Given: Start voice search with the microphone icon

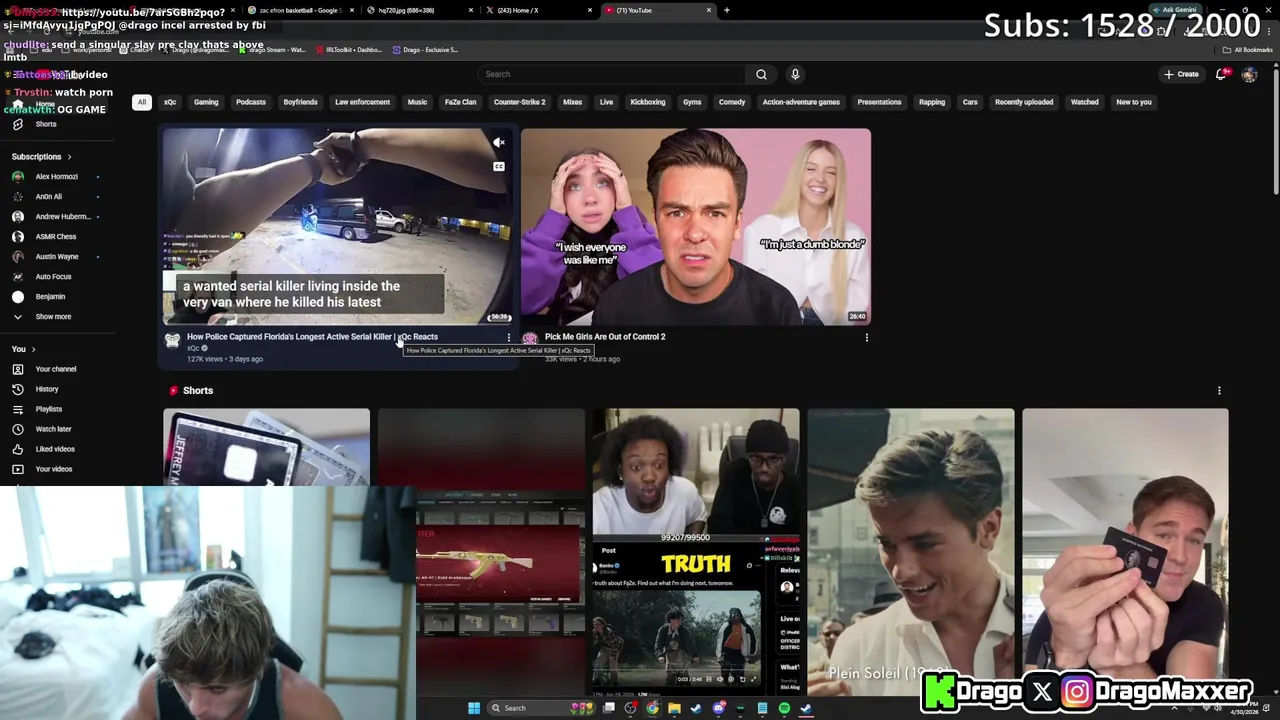Looking at the screenshot, I should (795, 74).
